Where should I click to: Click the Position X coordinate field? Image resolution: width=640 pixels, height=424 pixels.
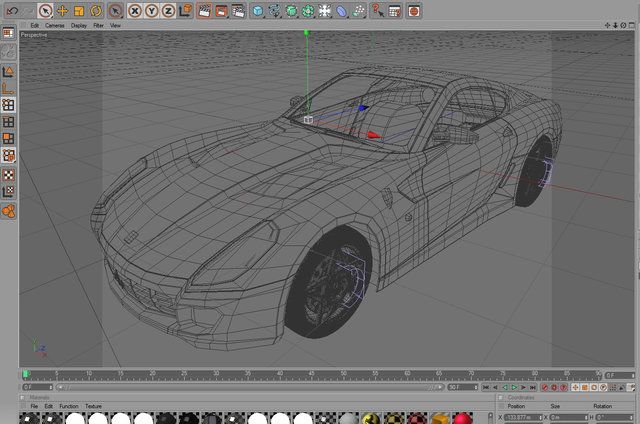coord(522,417)
